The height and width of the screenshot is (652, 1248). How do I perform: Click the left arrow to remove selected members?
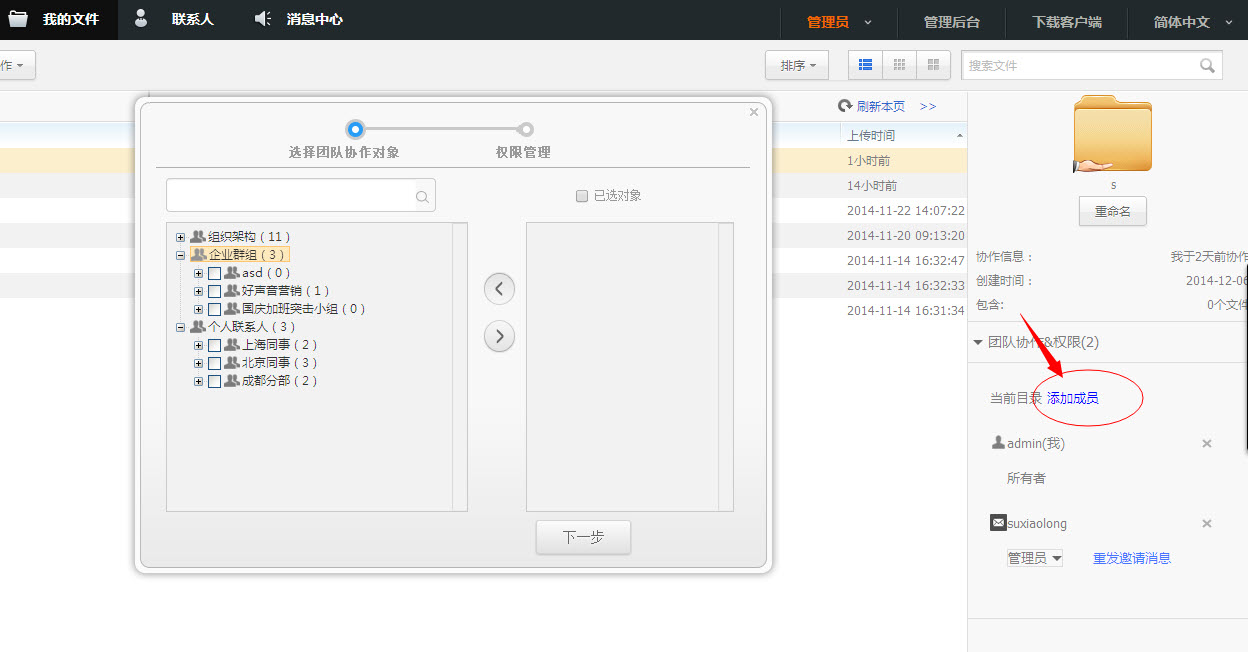click(499, 288)
